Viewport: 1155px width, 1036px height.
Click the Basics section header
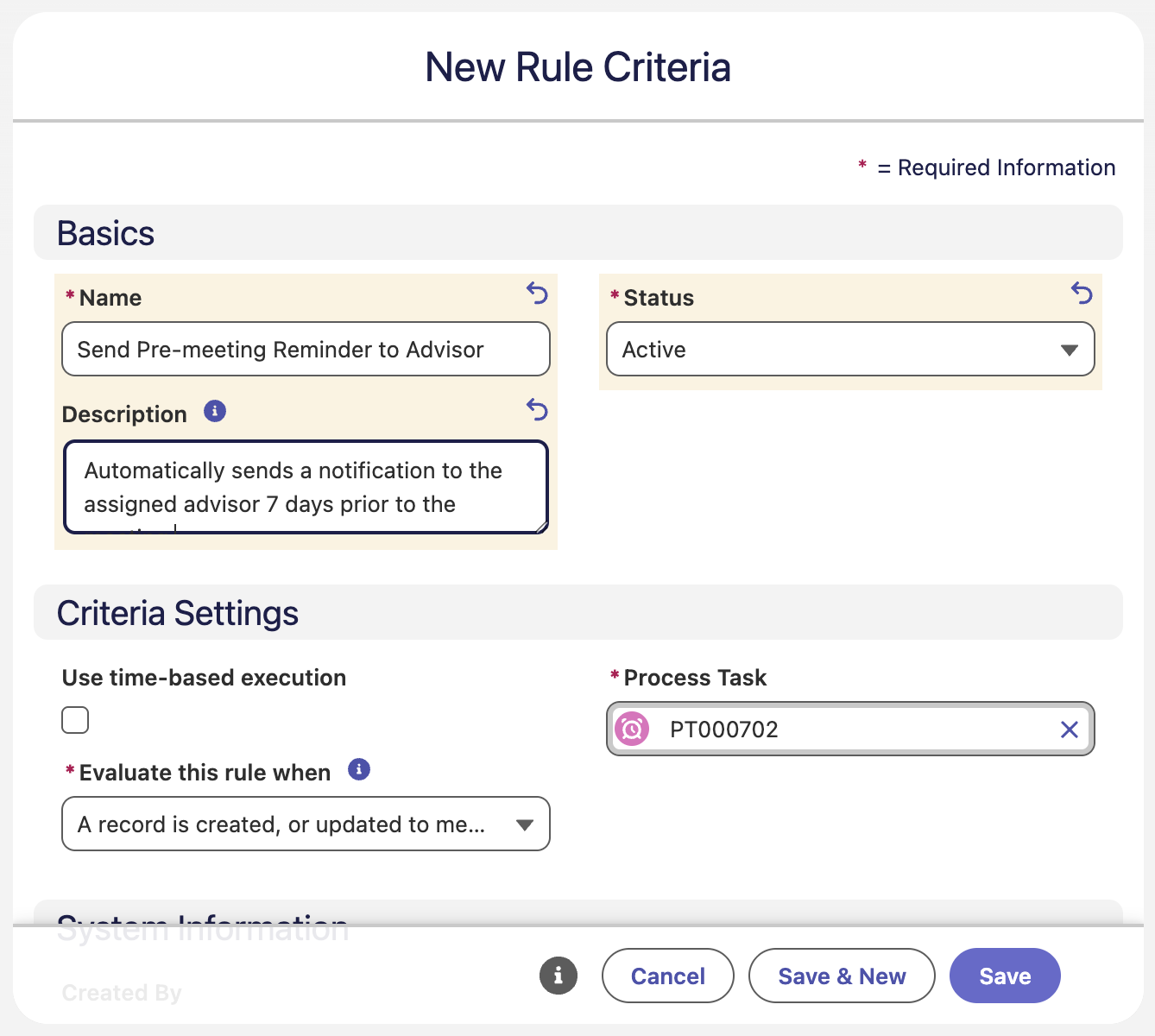[578, 232]
